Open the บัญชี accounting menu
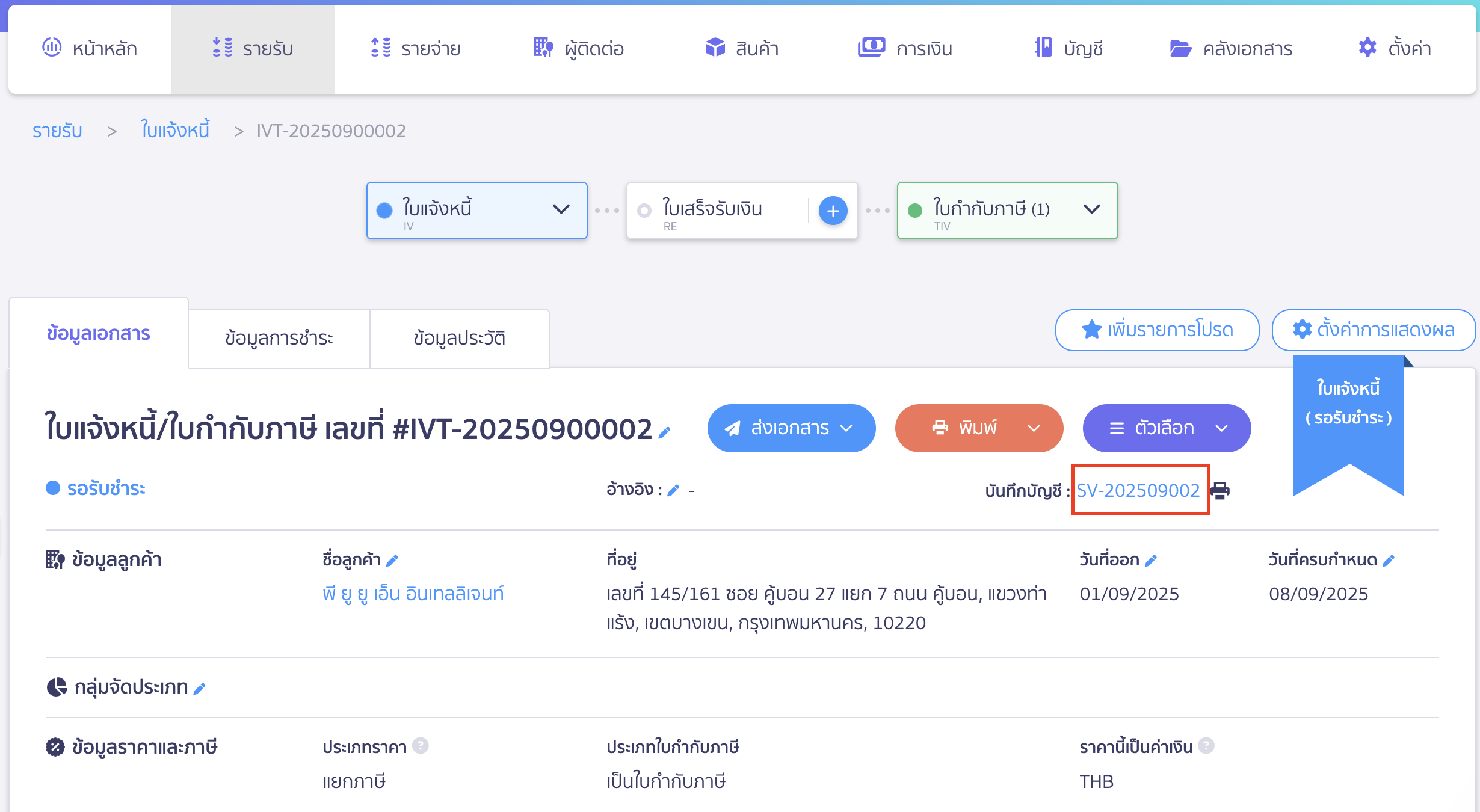 pos(1068,48)
